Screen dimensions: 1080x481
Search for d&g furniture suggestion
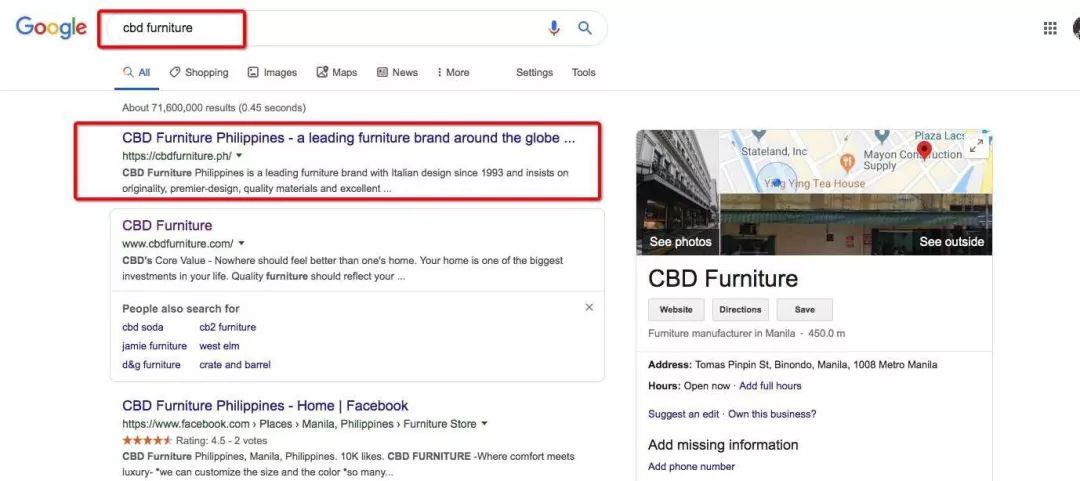coord(152,365)
